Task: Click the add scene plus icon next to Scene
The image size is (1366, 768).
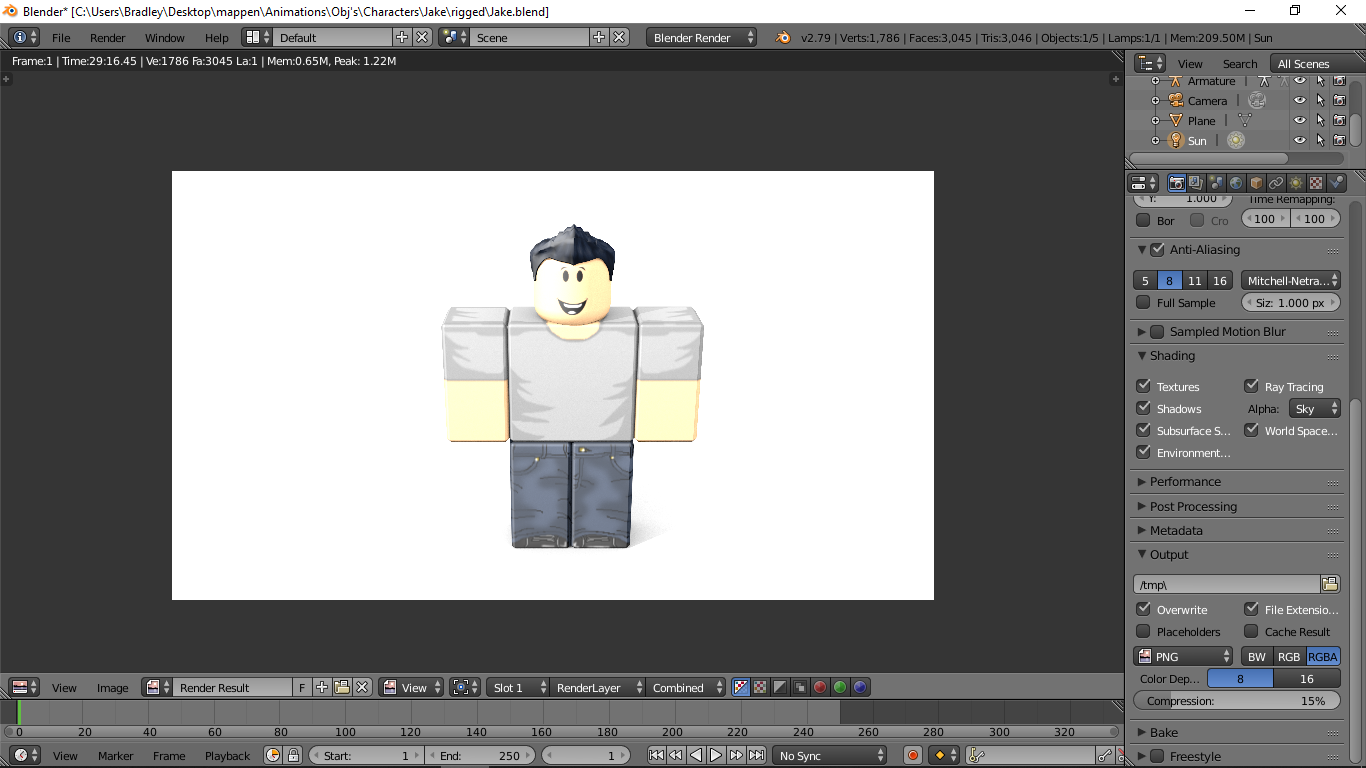Action: (599, 37)
